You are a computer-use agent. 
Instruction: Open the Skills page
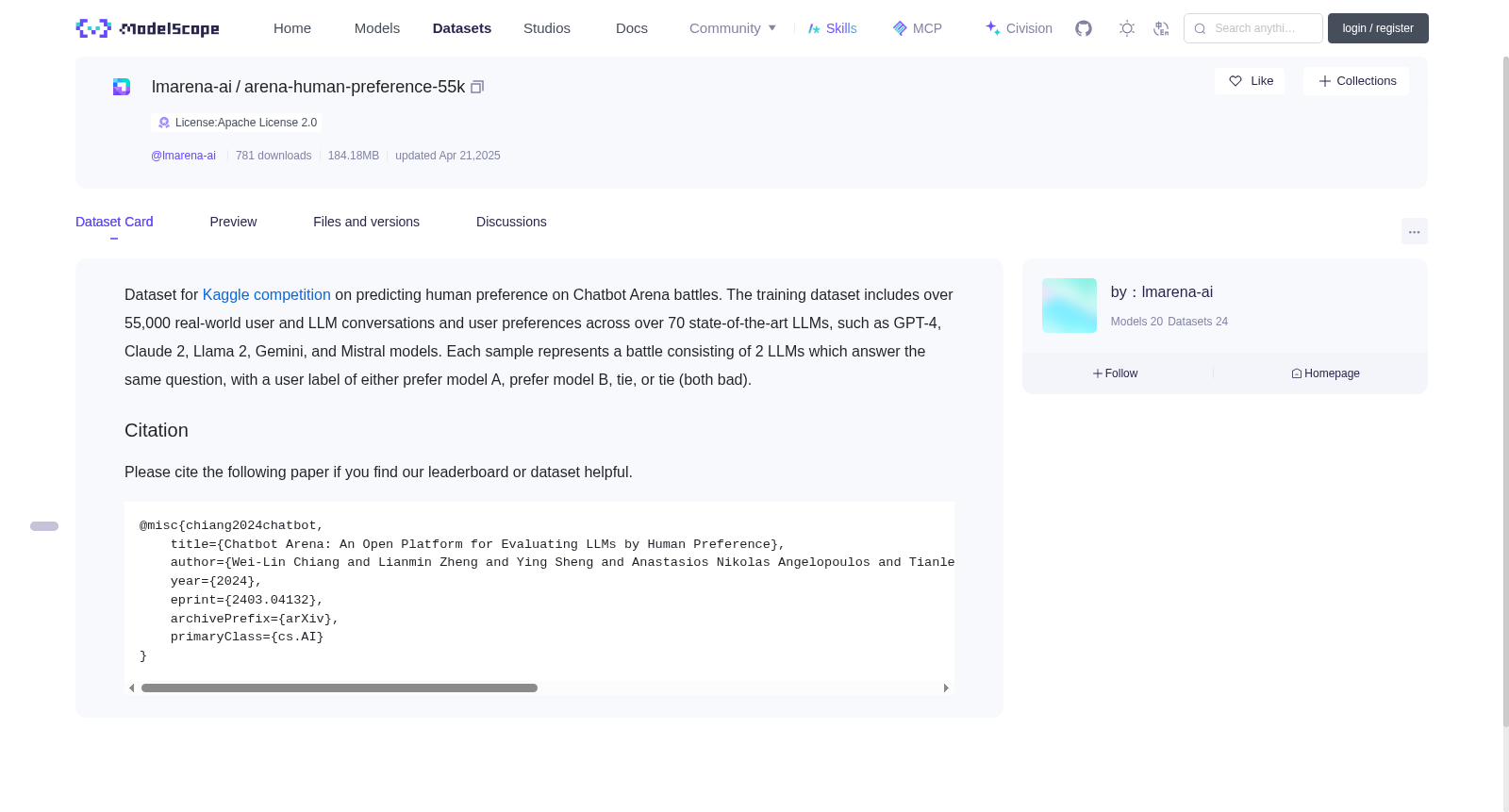pyautogui.click(x=833, y=28)
